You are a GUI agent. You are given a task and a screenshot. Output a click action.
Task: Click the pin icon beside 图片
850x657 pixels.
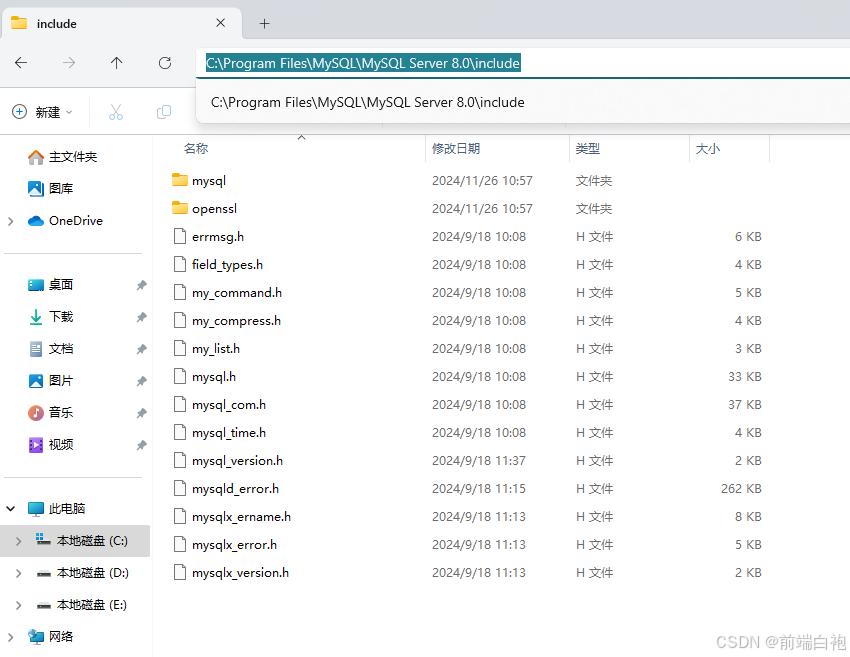pos(141,381)
